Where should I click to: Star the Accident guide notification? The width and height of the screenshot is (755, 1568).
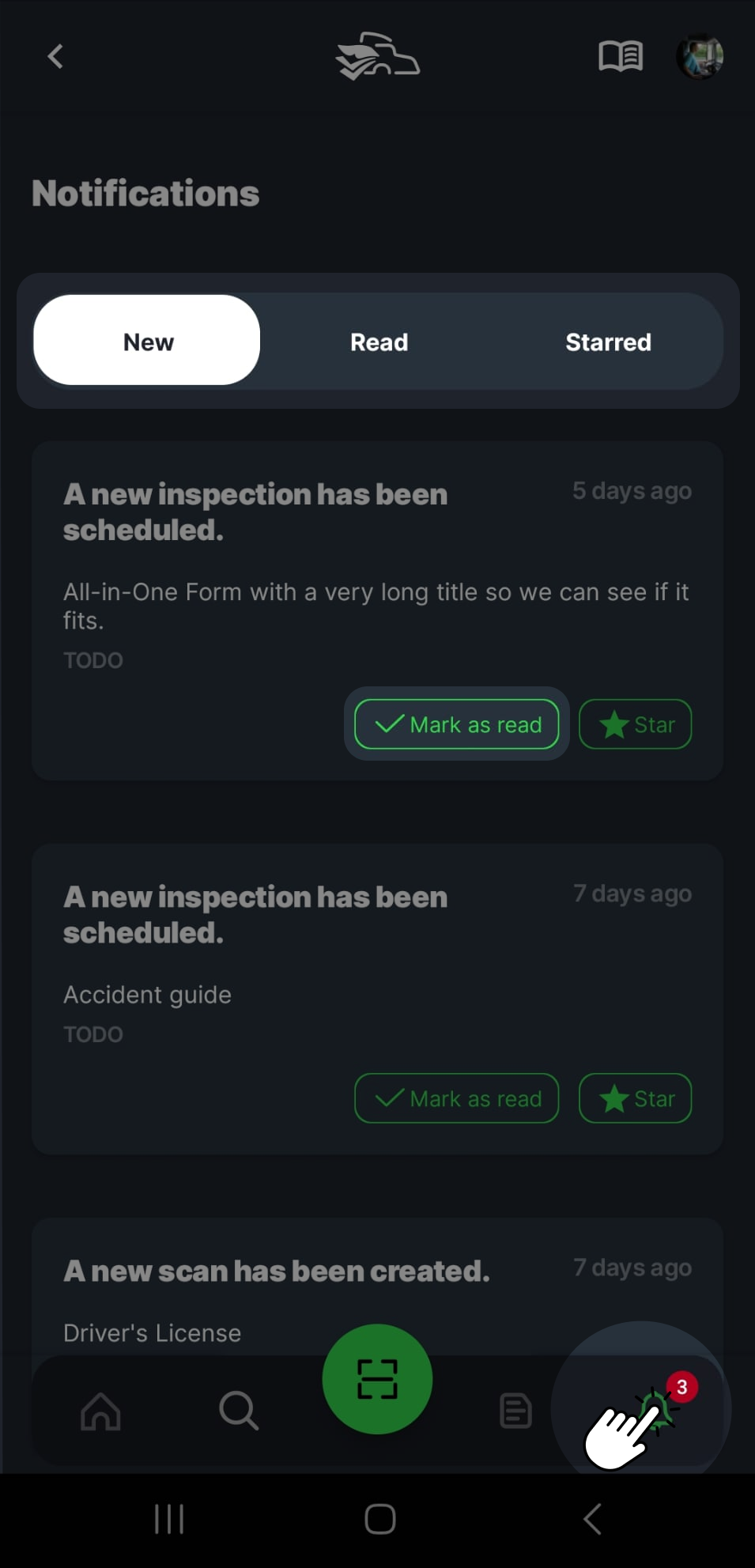[x=636, y=1098]
